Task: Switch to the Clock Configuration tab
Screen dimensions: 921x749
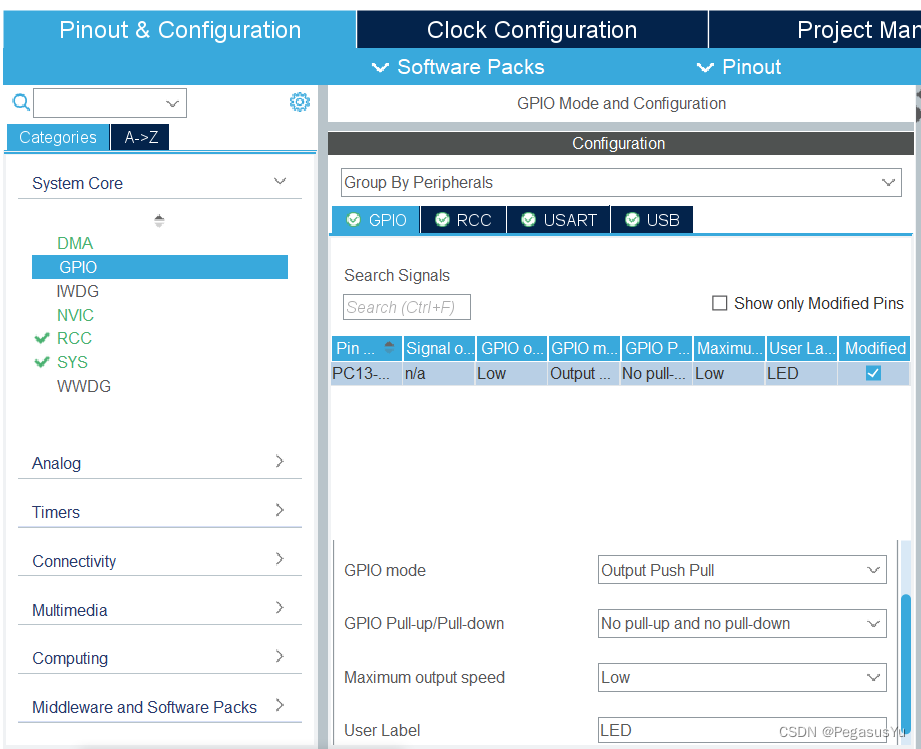Action: click(x=532, y=30)
